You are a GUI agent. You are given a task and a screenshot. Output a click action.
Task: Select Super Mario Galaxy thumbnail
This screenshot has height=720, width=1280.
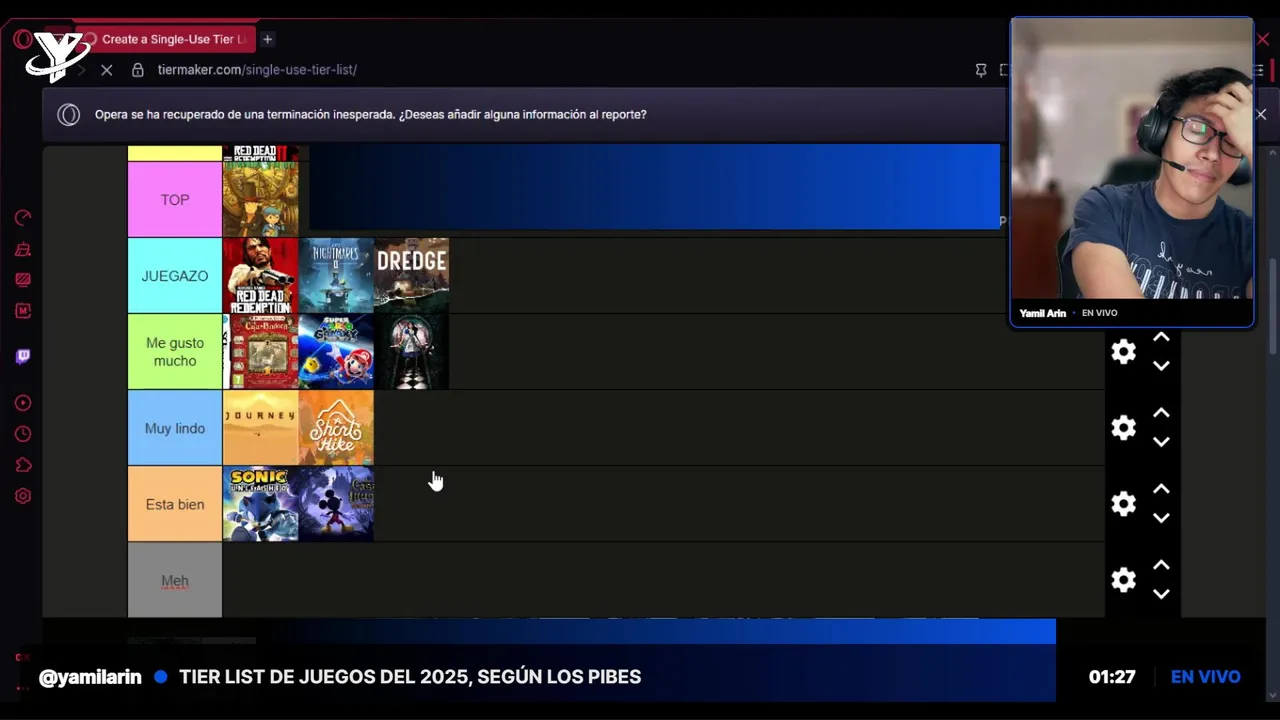click(x=336, y=352)
